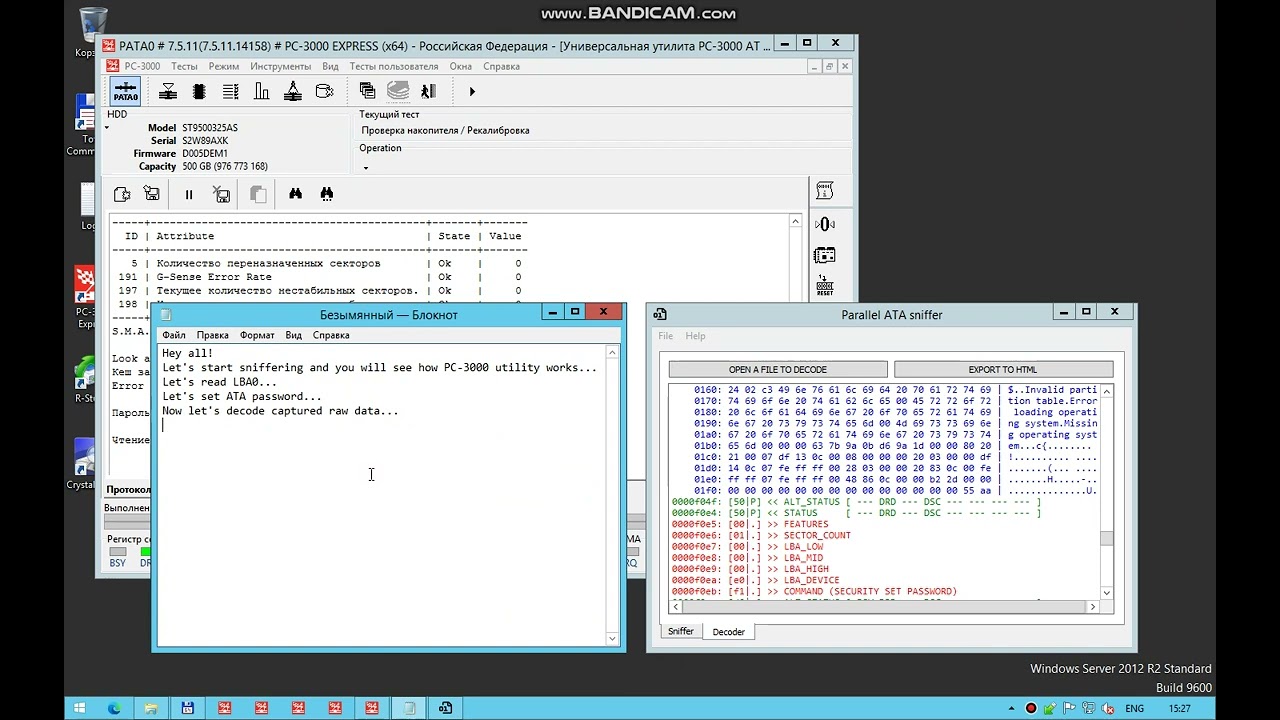
Task: Click the stacked windows icon in PC-3000 toolbar
Action: tap(367, 91)
